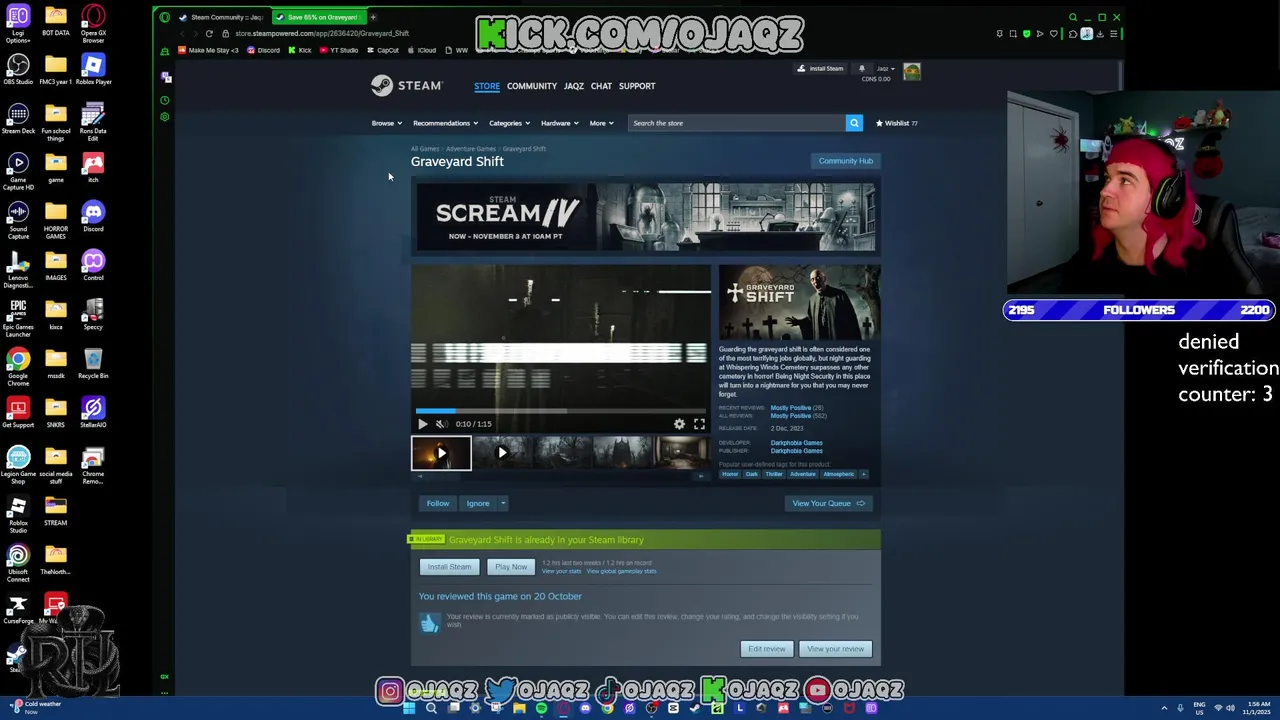Open the Google Chrome desktop icon

18,367
